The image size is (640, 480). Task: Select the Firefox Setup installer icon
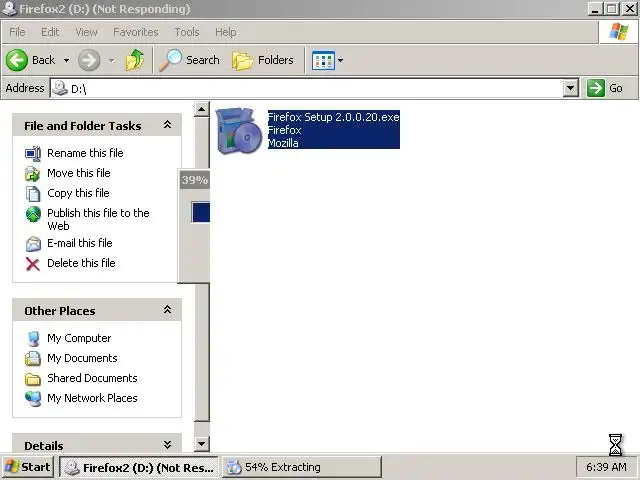pos(239,131)
